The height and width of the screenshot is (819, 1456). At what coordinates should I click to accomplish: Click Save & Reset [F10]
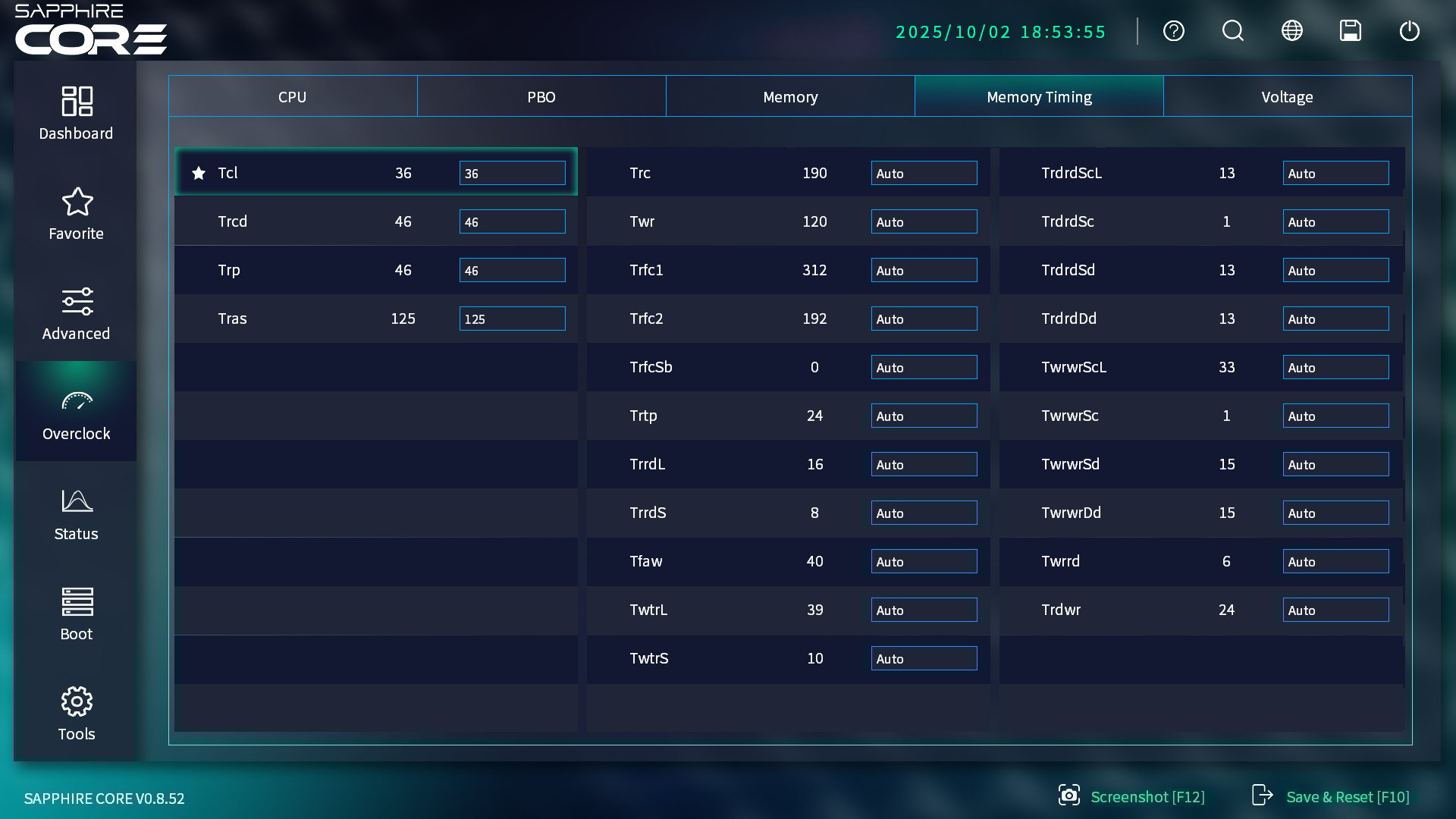tap(1331, 797)
